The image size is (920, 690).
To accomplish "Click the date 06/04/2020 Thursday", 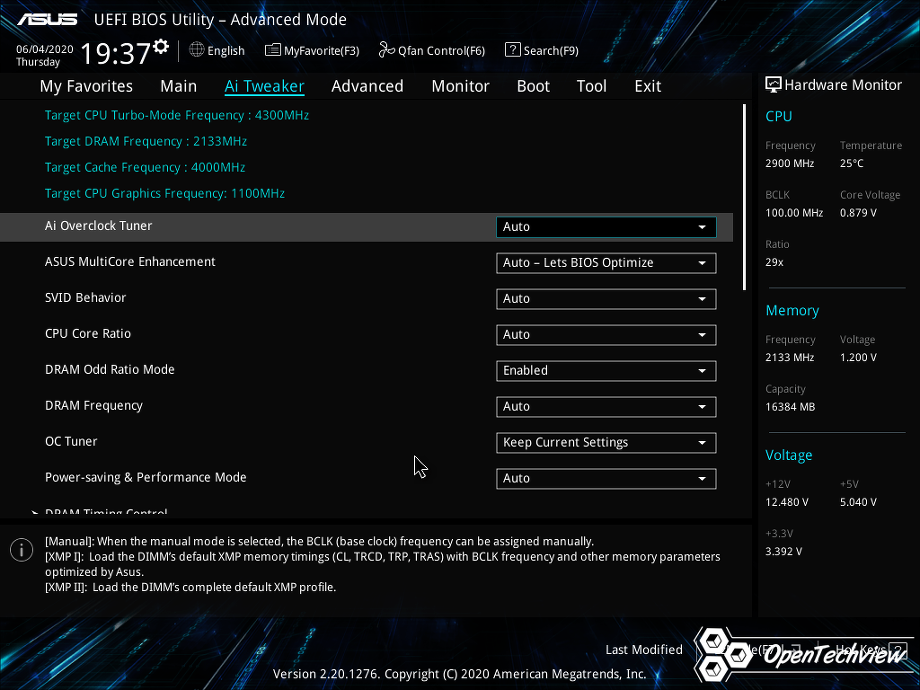I will click(45, 55).
